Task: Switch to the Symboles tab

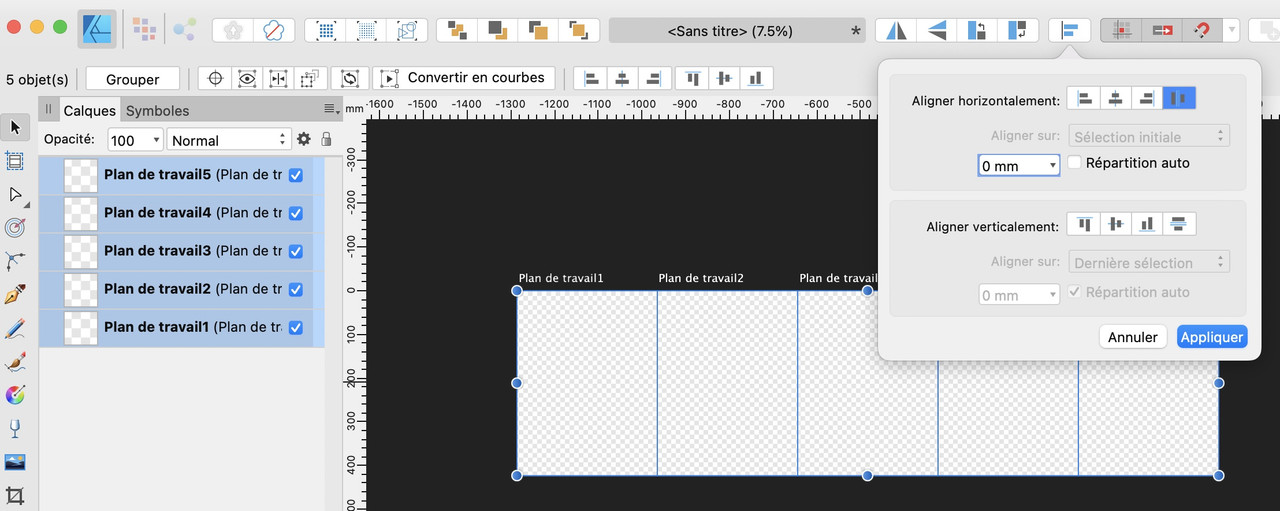Action: click(157, 111)
